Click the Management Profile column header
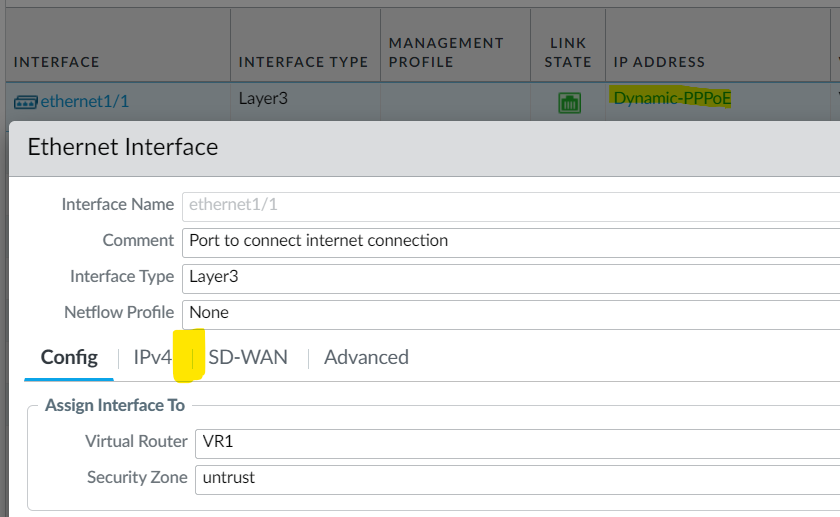 pyautogui.click(x=446, y=52)
